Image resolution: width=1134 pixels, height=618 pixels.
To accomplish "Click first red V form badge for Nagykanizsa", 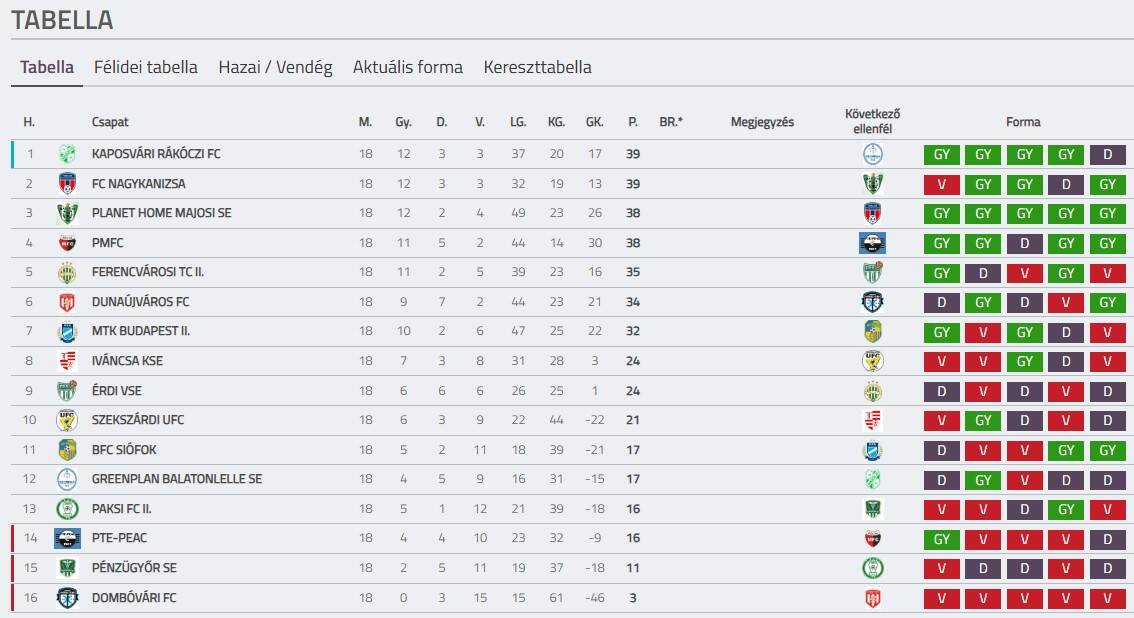I will pos(942,184).
